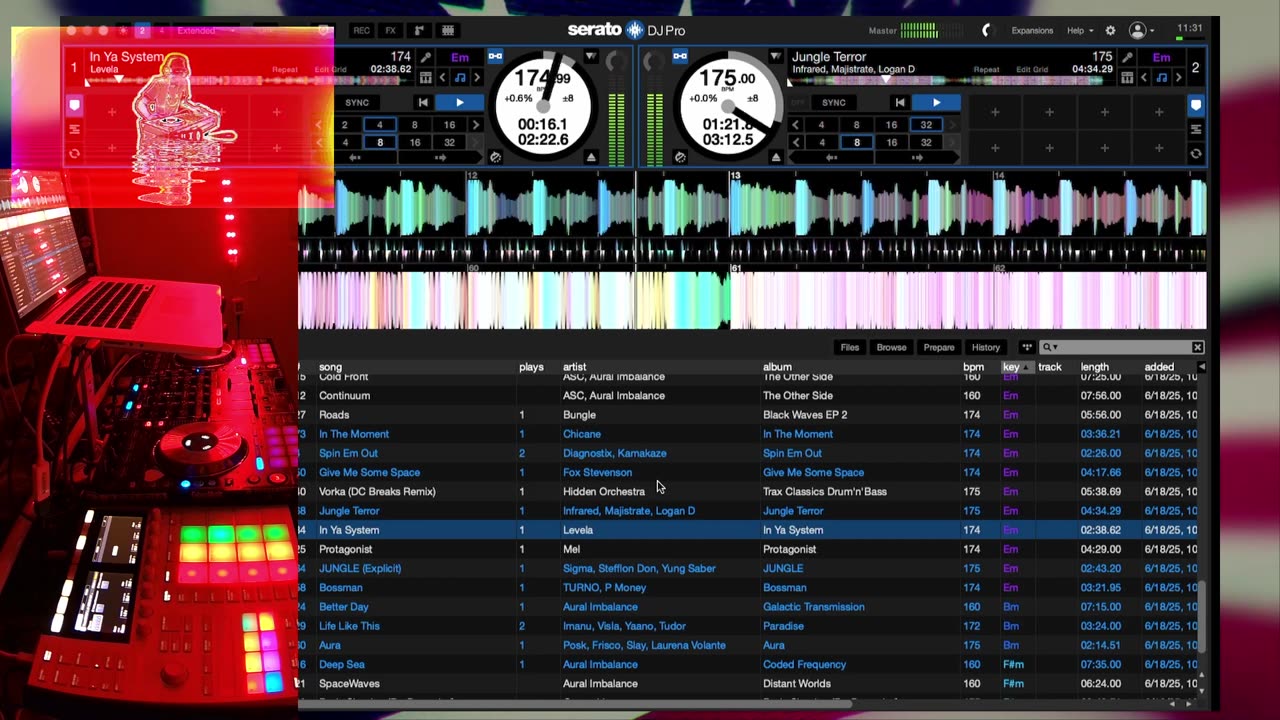Set the first empty cue point slot on deck 2

pos(995,112)
